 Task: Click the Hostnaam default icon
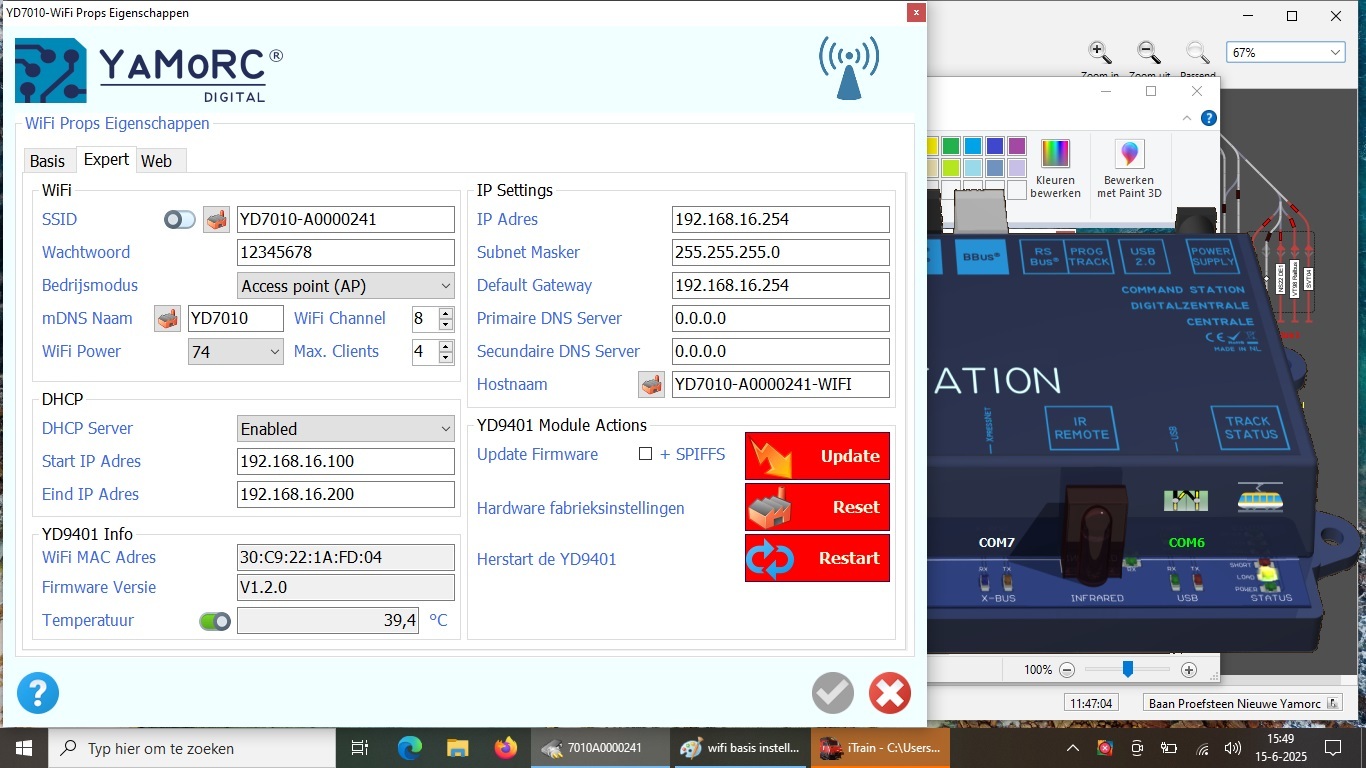pyautogui.click(x=651, y=384)
